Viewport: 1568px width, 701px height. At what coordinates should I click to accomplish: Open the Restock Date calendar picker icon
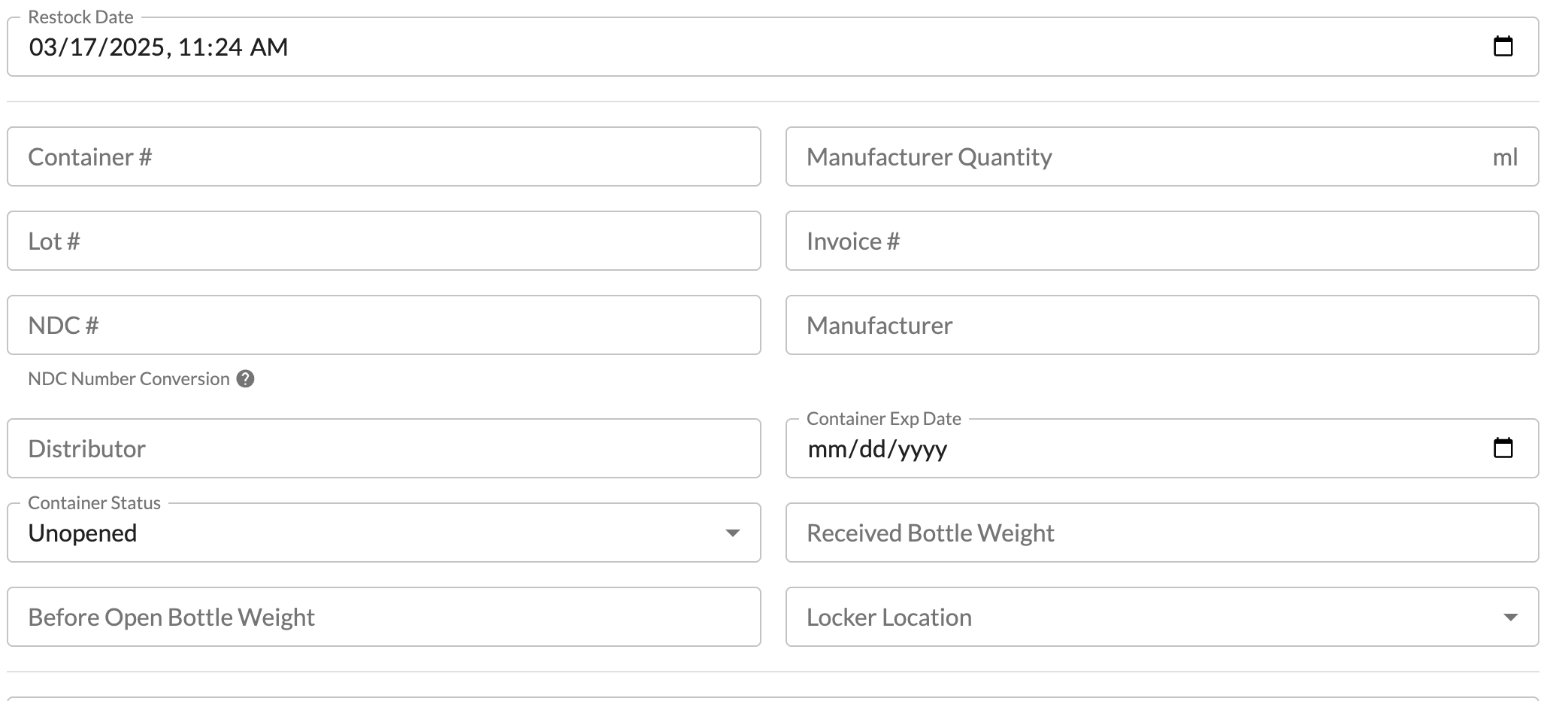click(x=1503, y=47)
